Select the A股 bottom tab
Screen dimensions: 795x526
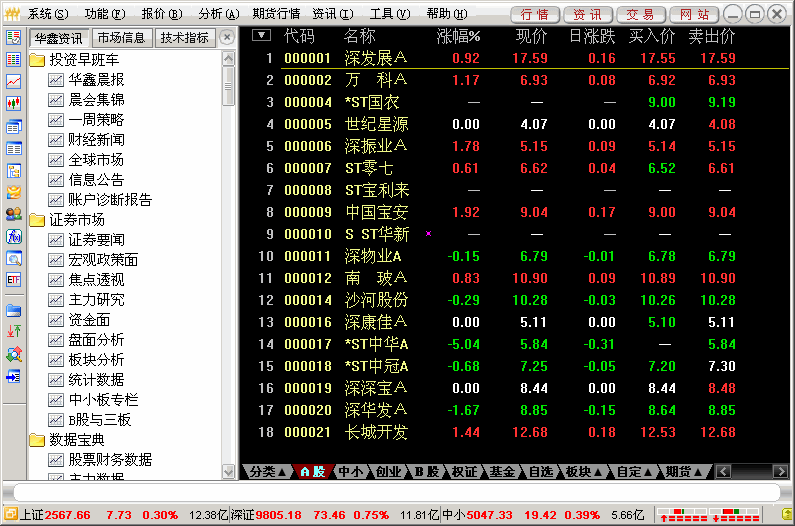(312, 472)
